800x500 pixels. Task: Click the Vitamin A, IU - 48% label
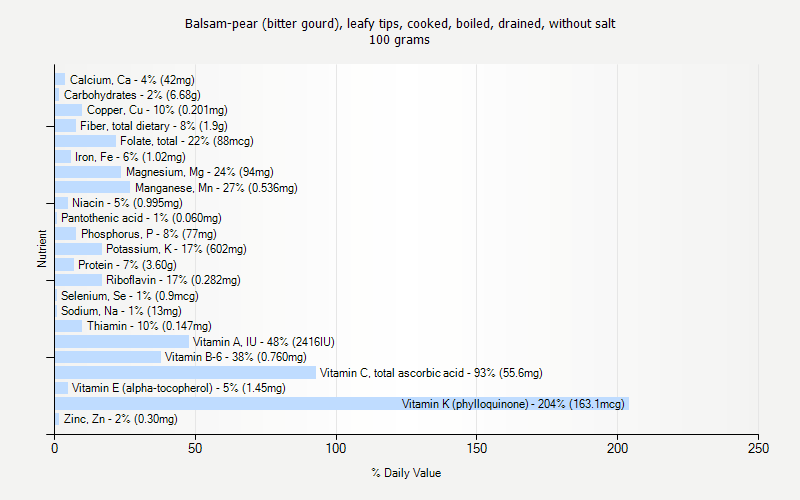tap(264, 342)
